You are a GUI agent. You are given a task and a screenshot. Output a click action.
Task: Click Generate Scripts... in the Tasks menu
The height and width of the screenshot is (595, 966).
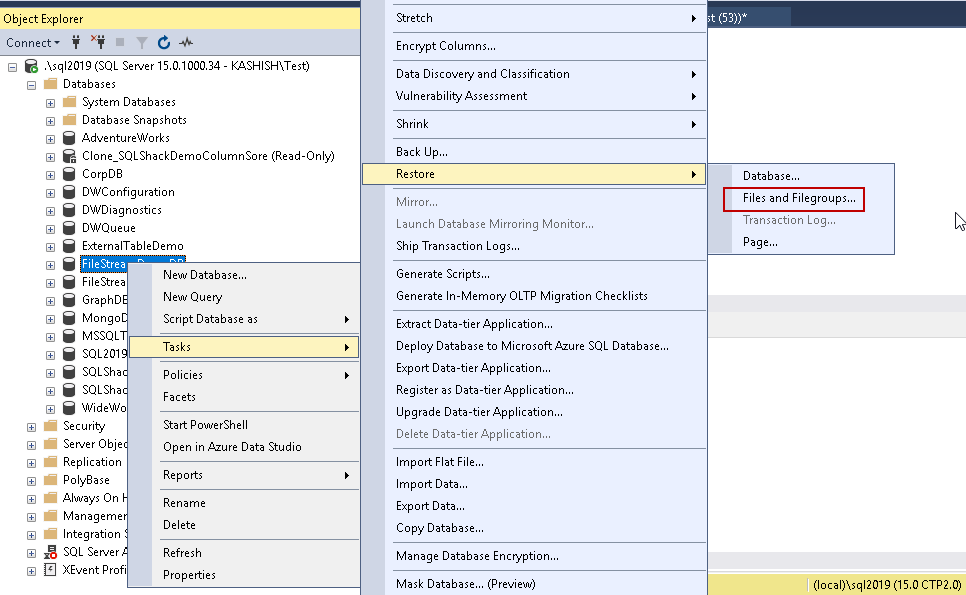[443, 274]
